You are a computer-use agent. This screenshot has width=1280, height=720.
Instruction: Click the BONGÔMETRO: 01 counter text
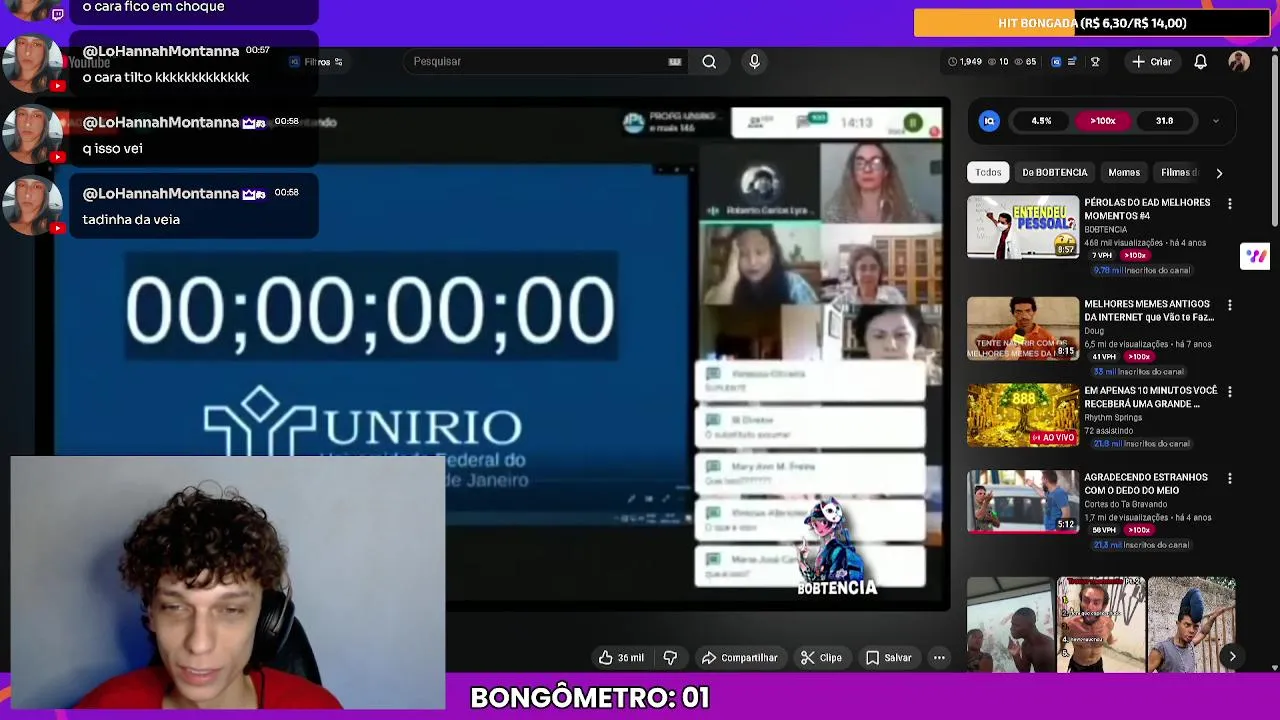(x=590, y=698)
